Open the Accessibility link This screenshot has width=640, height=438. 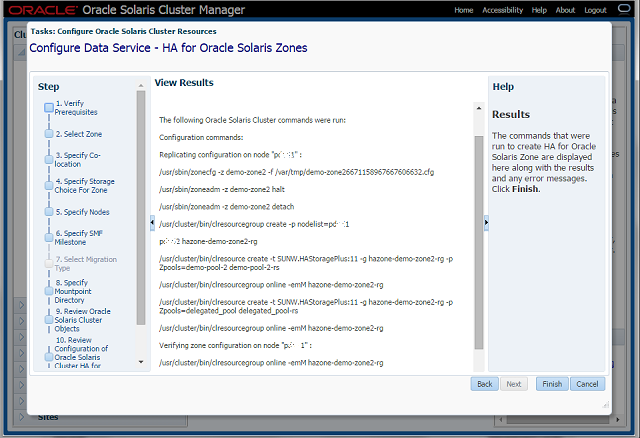click(x=502, y=10)
